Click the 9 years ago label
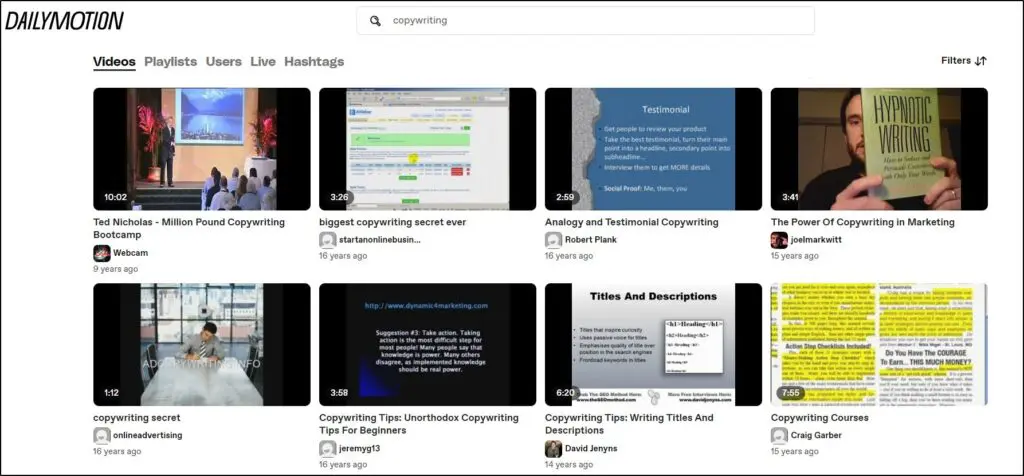The height and width of the screenshot is (476, 1024). pos(116,269)
